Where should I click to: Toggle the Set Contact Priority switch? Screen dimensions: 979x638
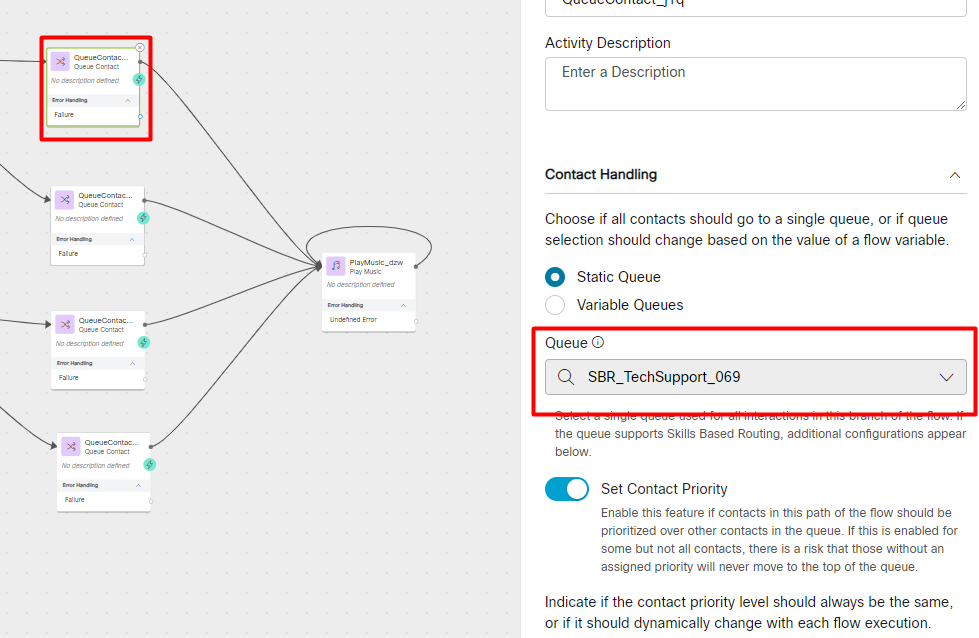(x=567, y=489)
